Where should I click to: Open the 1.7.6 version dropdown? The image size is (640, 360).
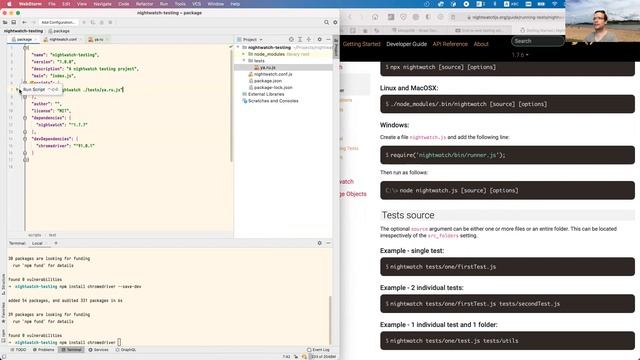click(520, 55)
